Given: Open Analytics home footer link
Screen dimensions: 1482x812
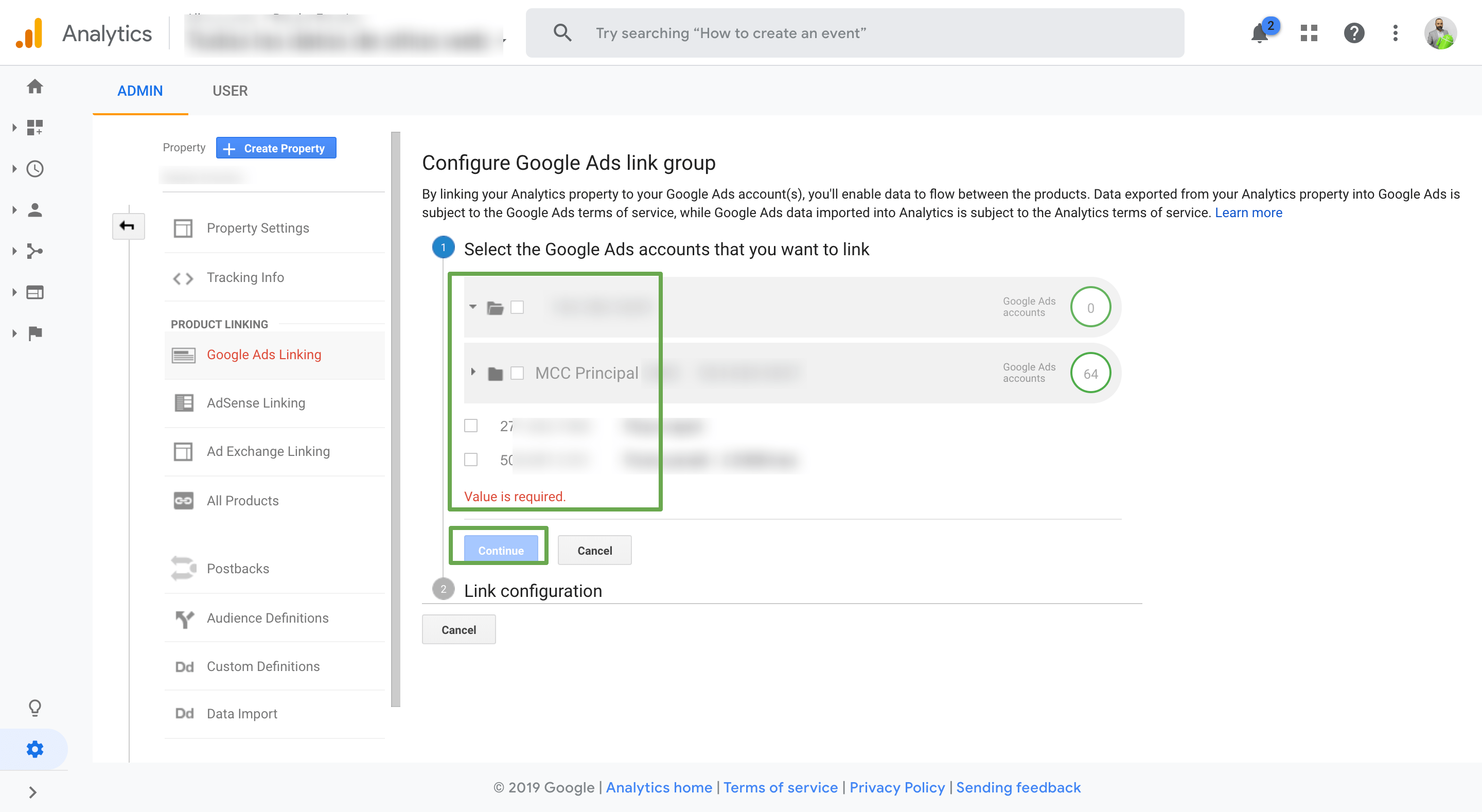Looking at the screenshot, I should [659, 787].
